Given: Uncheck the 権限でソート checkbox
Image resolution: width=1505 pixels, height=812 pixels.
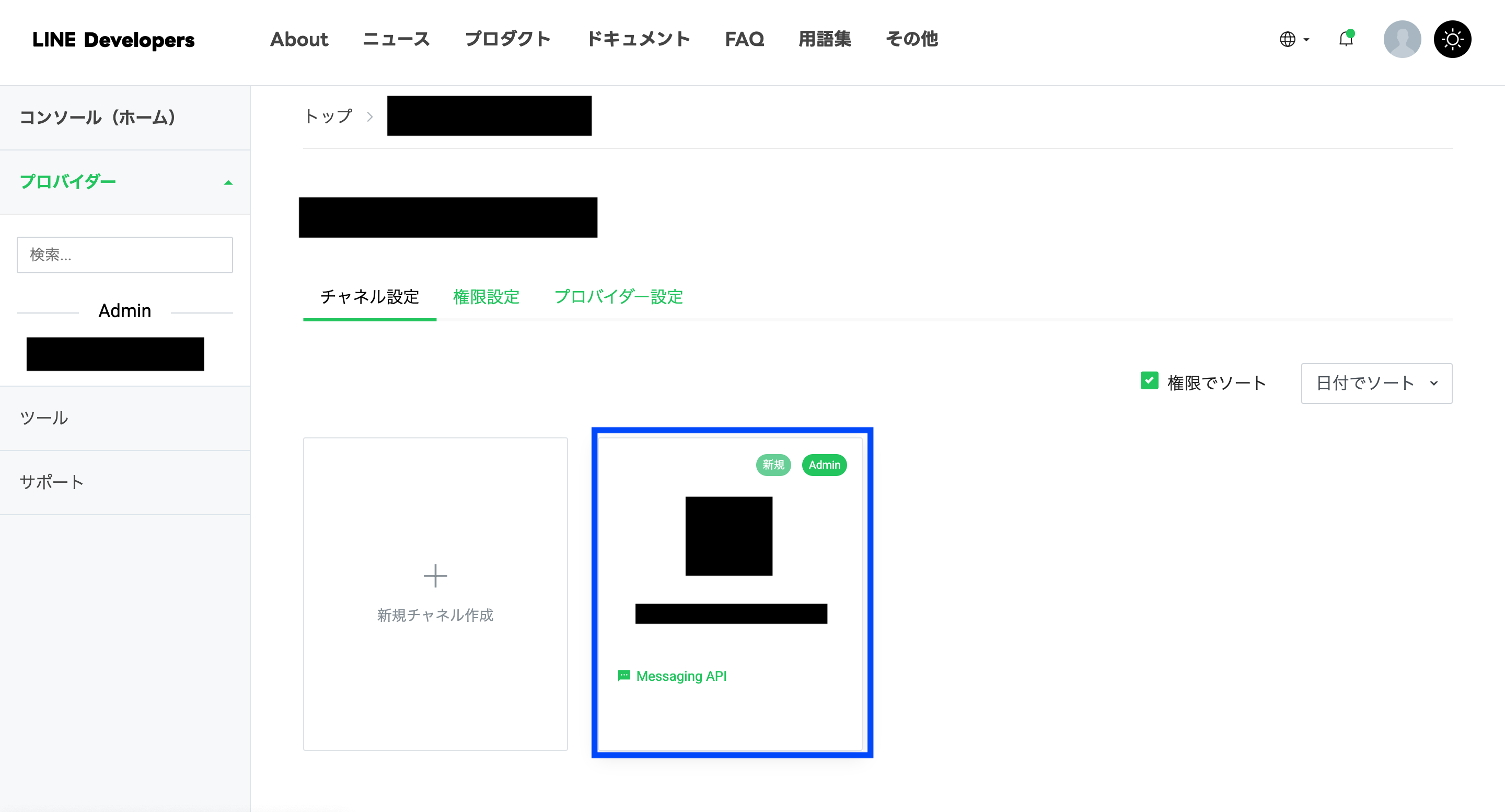Looking at the screenshot, I should click(x=1149, y=381).
